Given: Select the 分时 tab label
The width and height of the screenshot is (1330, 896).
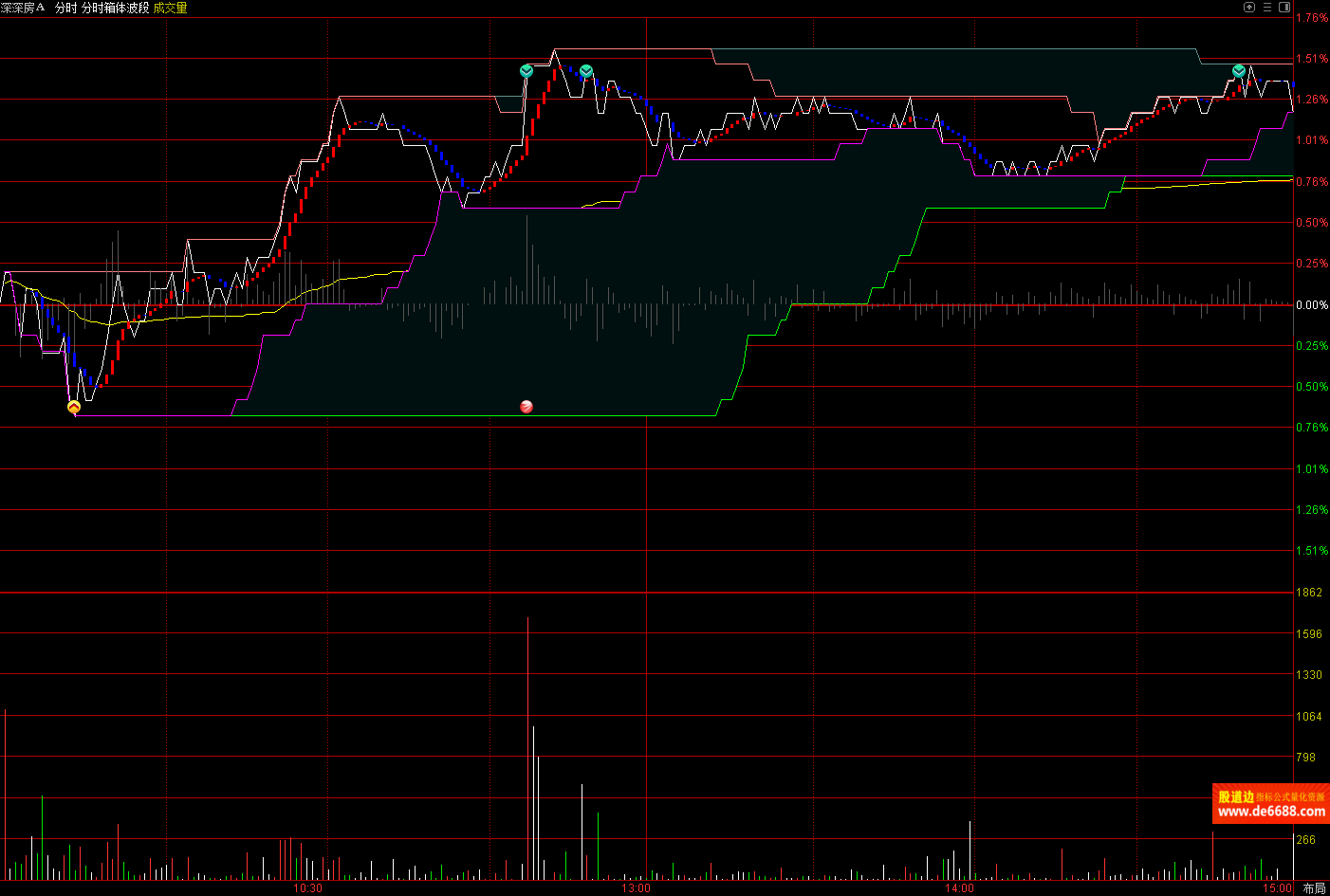Looking at the screenshot, I should tap(65, 8).
